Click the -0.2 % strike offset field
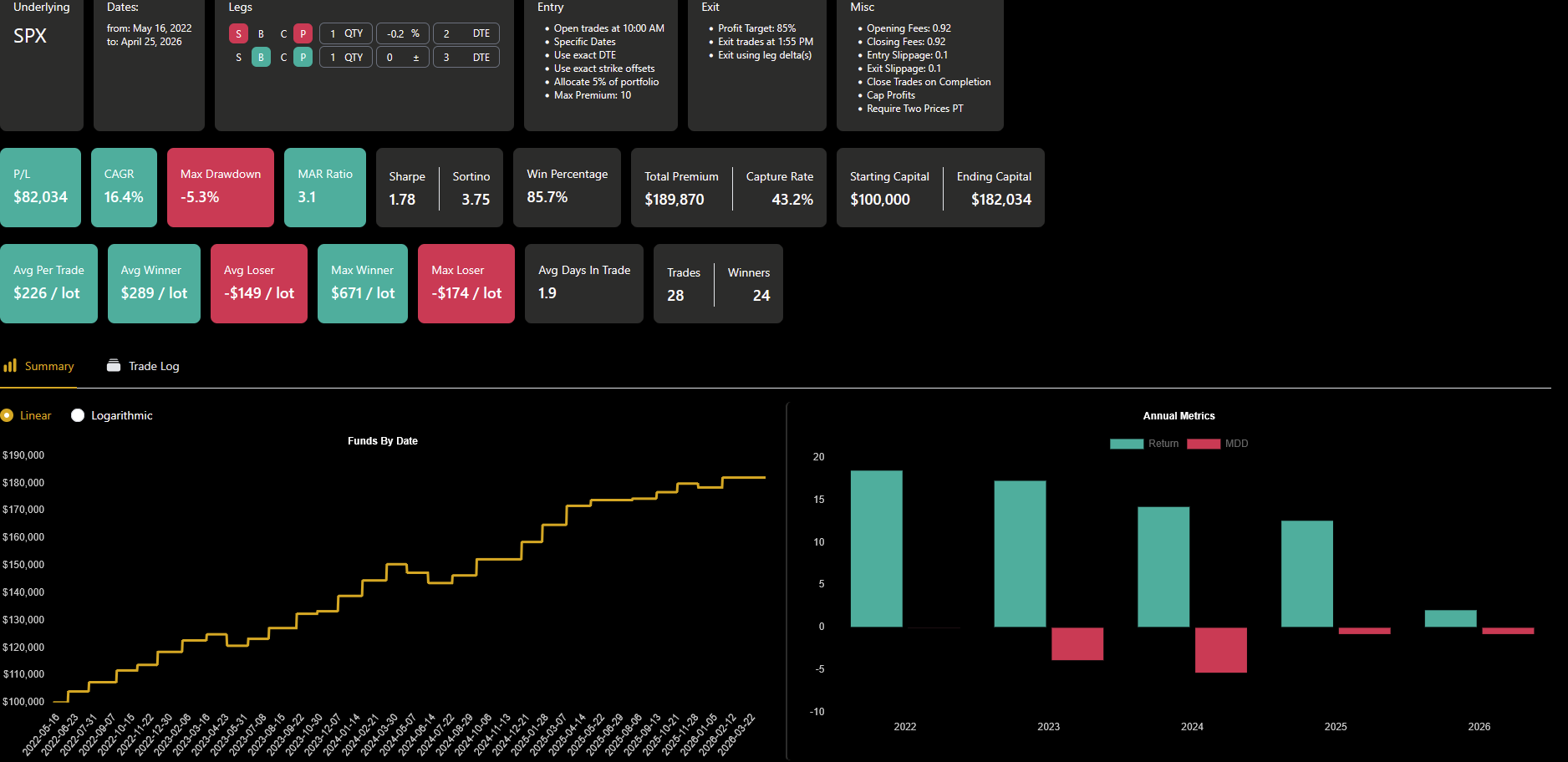Viewport: 1568px width, 762px height. click(403, 33)
